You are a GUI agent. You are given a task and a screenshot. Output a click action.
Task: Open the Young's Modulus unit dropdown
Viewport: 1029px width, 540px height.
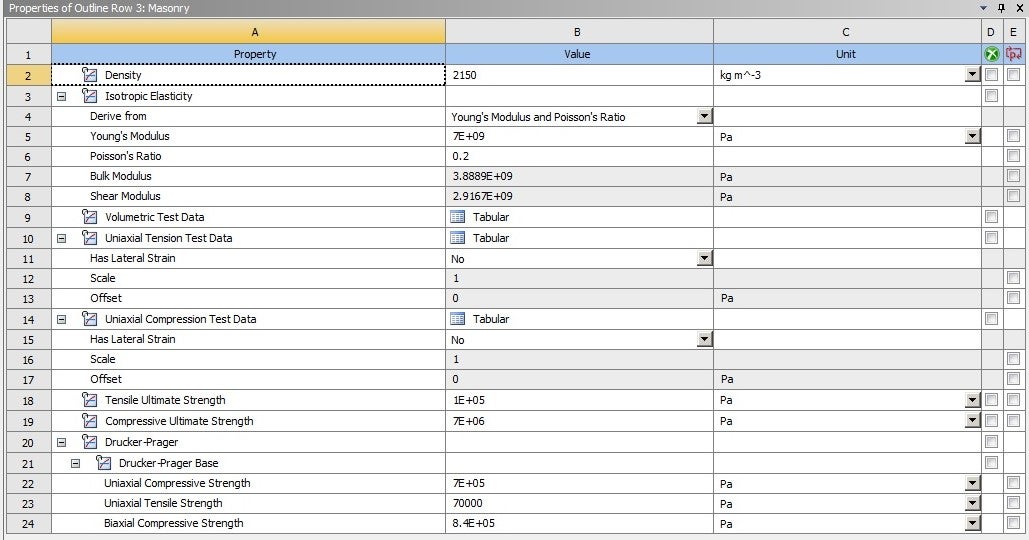click(x=973, y=136)
